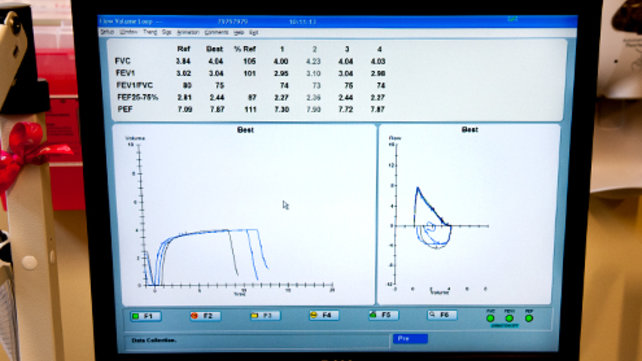Screen dimensions: 642x361
Task: Click FEV1 percent reference value 101
Action: tap(249, 73)
